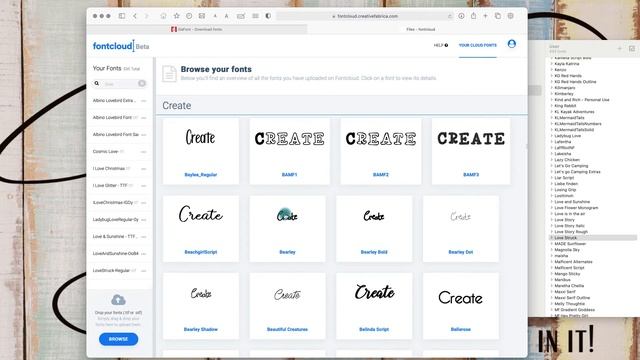Open the downloads icon beside address bar
The image size is (640, 360).
pos(461,16)
